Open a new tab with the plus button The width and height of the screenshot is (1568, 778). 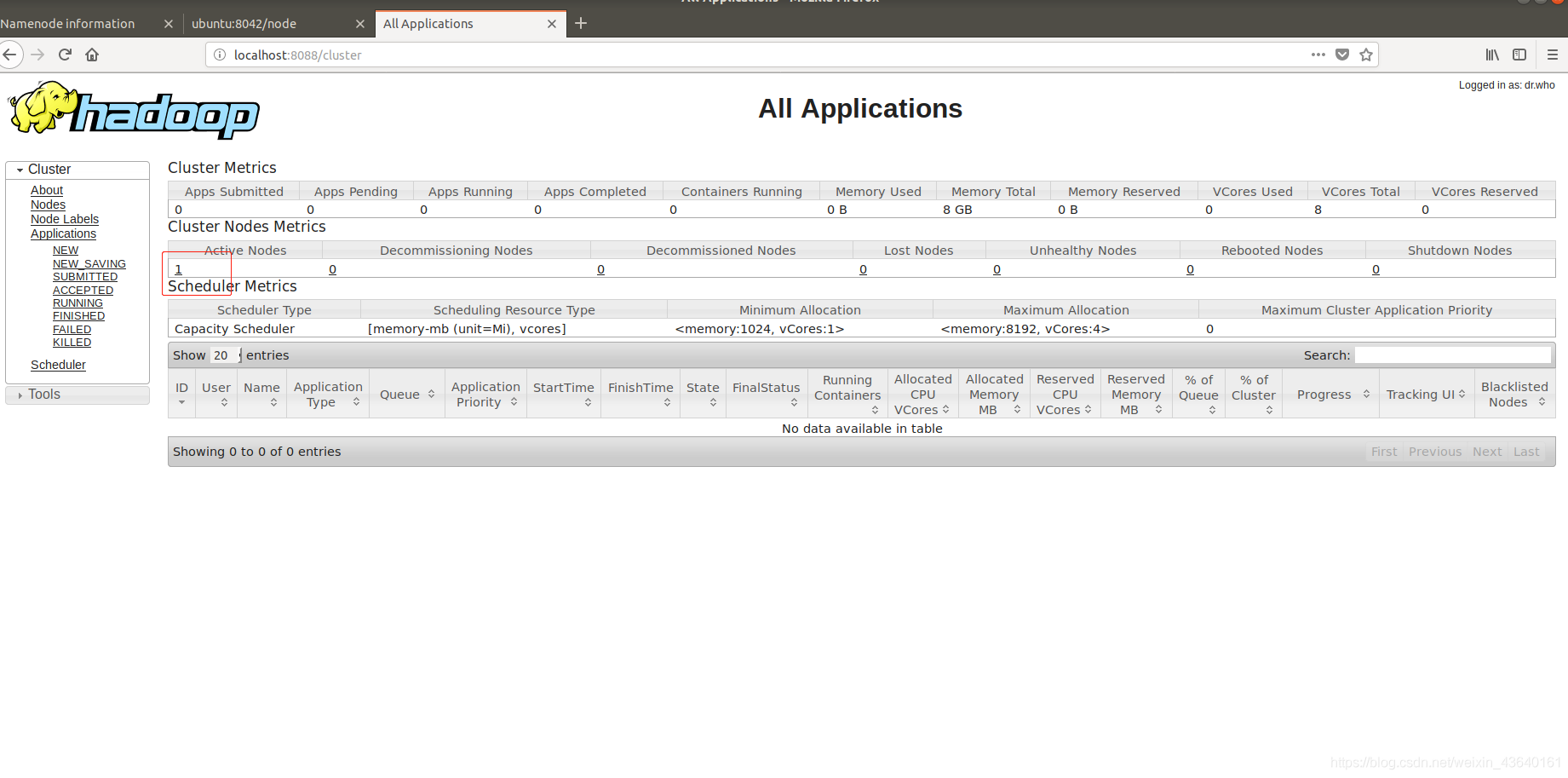point(581,23)
